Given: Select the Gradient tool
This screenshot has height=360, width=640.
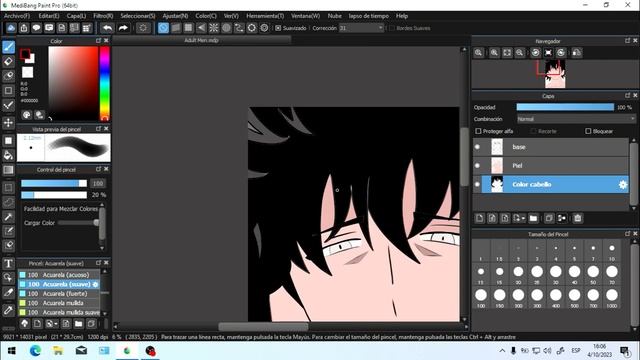Looking at the screenshot, I should click(9, 170).
